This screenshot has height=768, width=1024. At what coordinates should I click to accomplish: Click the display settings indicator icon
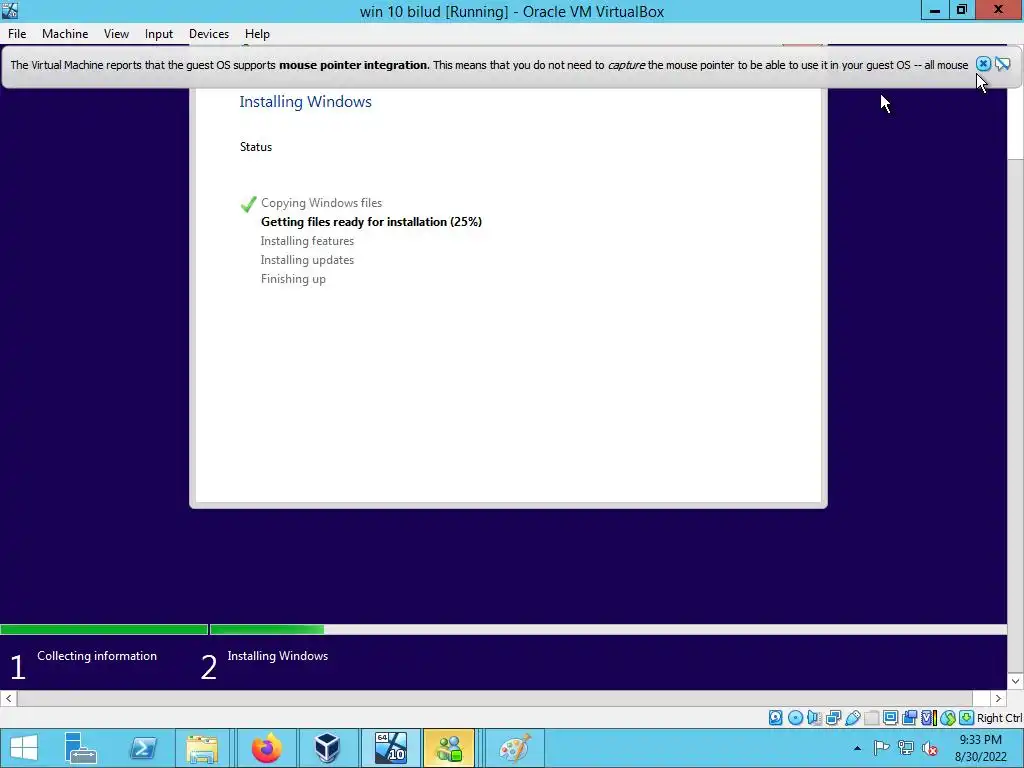tap(890, 718)
